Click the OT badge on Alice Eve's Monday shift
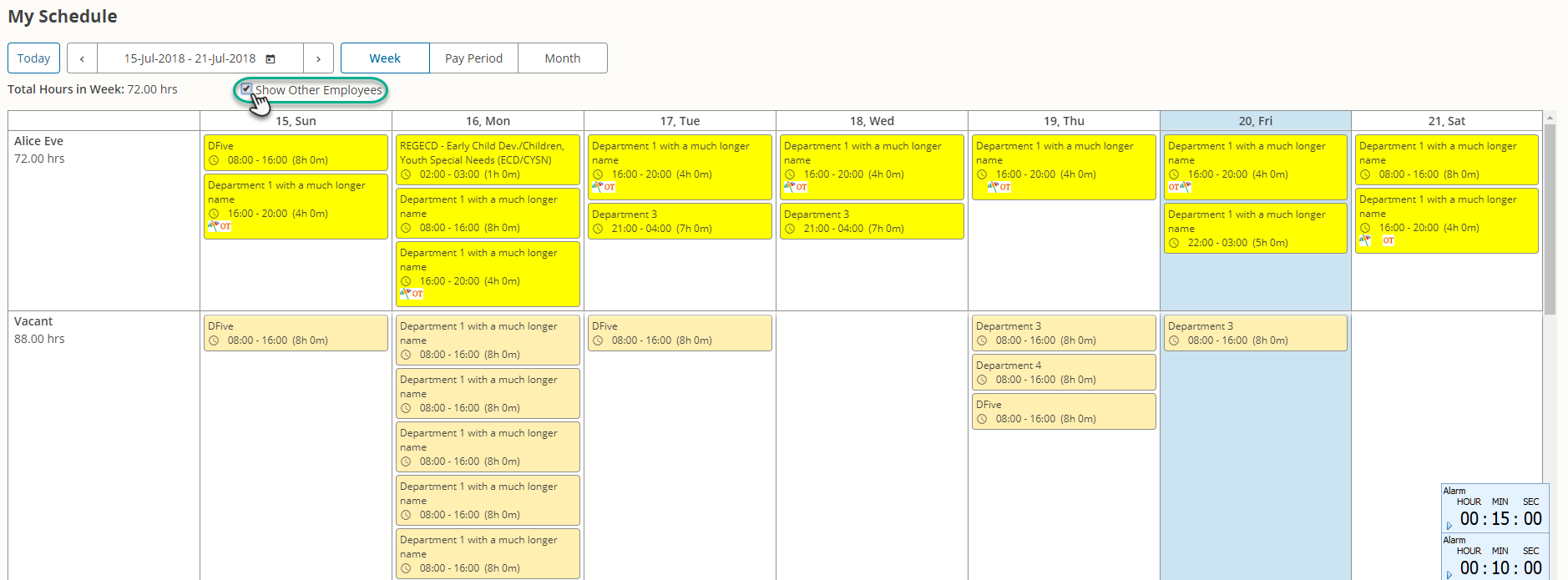This screenshot has width=1568, height=580. 417,294
